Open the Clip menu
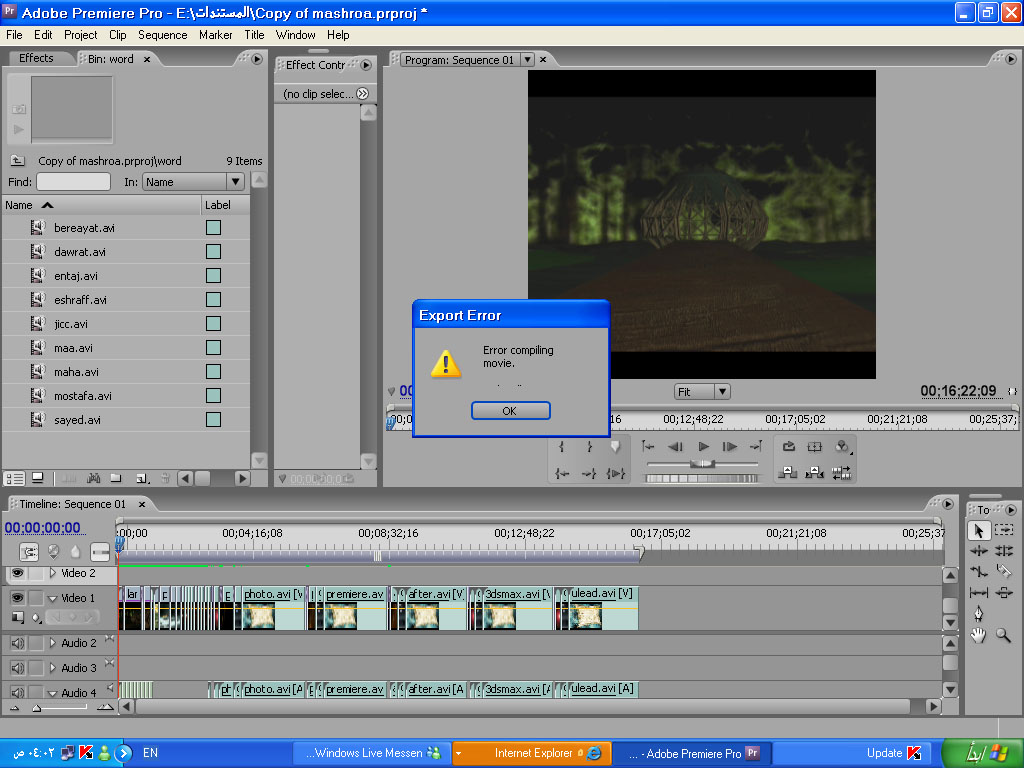This screenshot has width=1024, height=768. tap(118, 35)
